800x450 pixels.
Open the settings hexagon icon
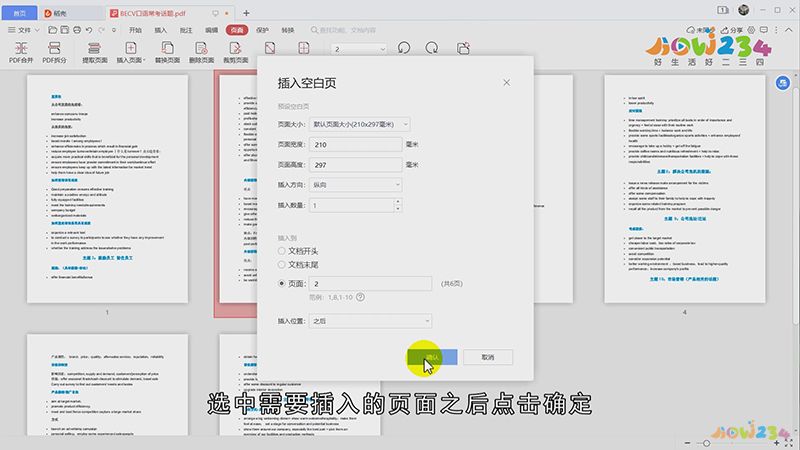tap(752, 30)
